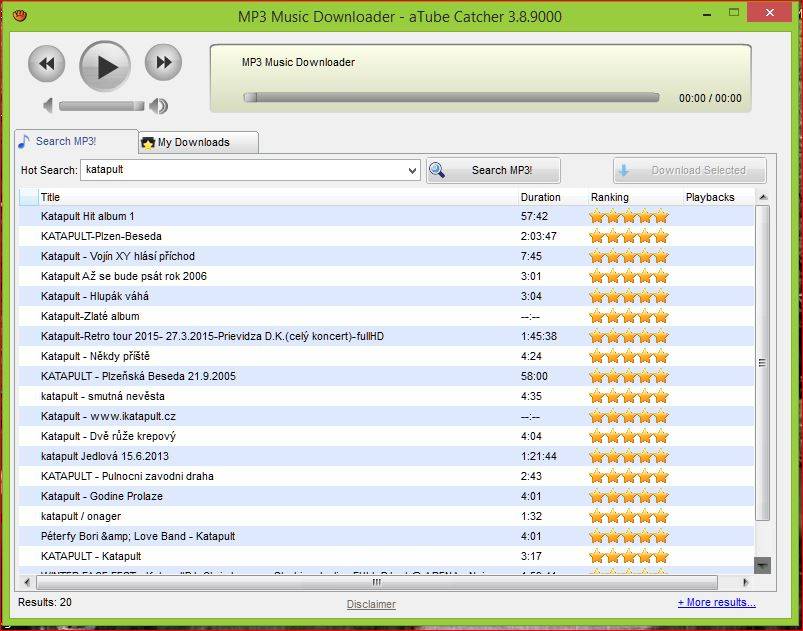
Task: Click the magnifier icon on Search button
Action: coord(437,170)
